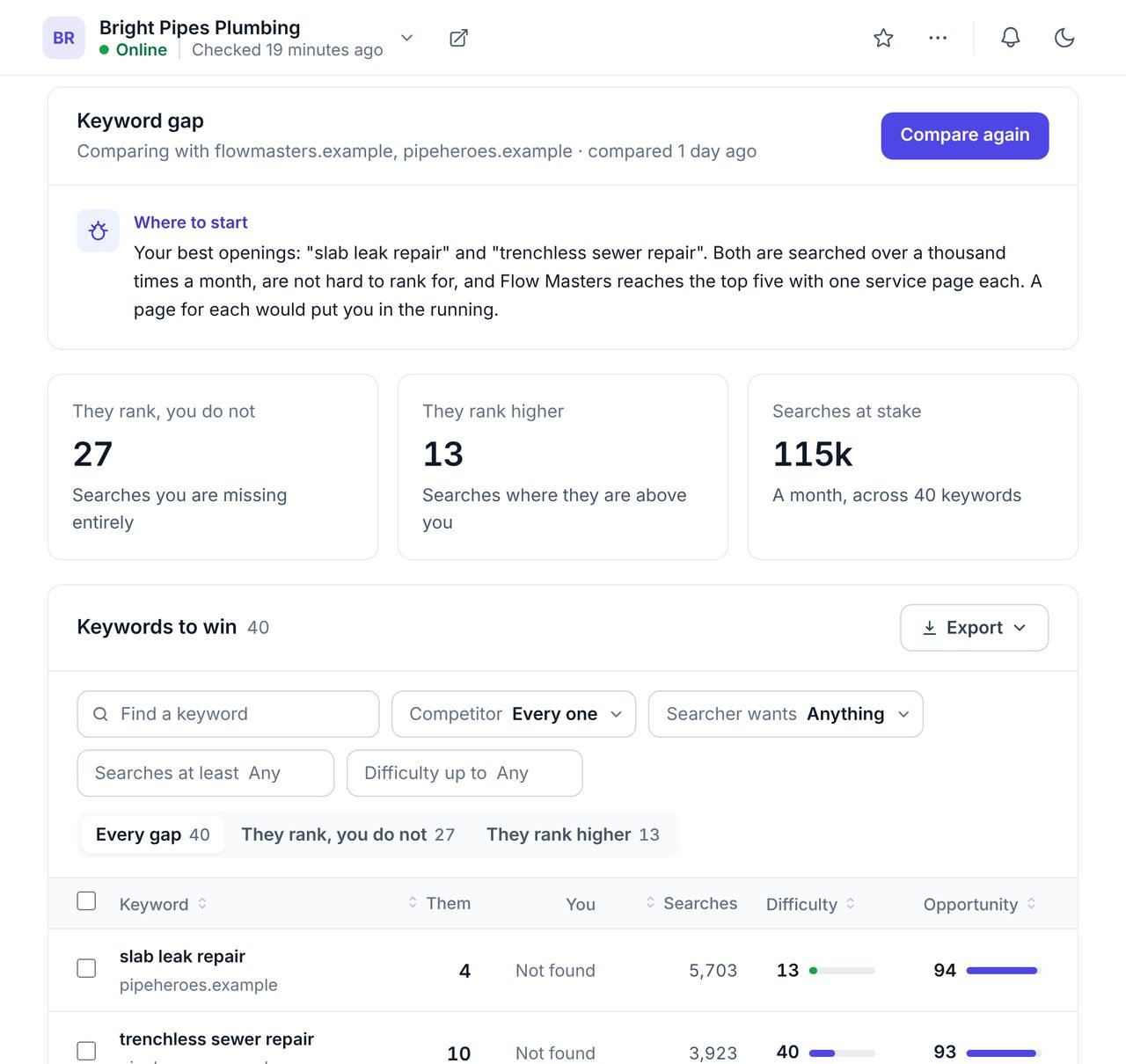Sort by Opportunity column arrows

1031,903
